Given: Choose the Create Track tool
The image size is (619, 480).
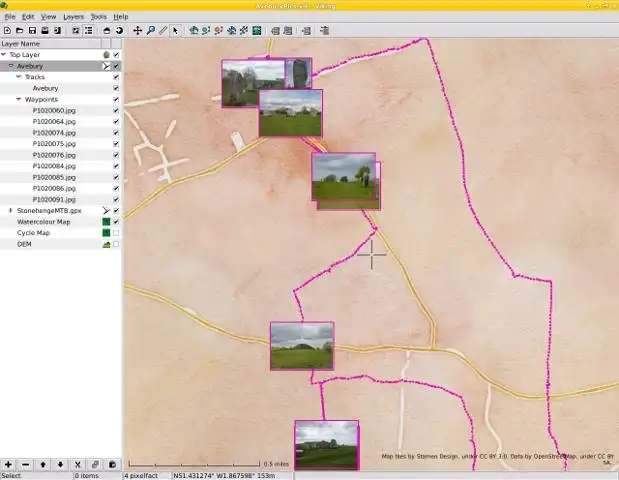Looking at the screenshot, I should (206, 30).
